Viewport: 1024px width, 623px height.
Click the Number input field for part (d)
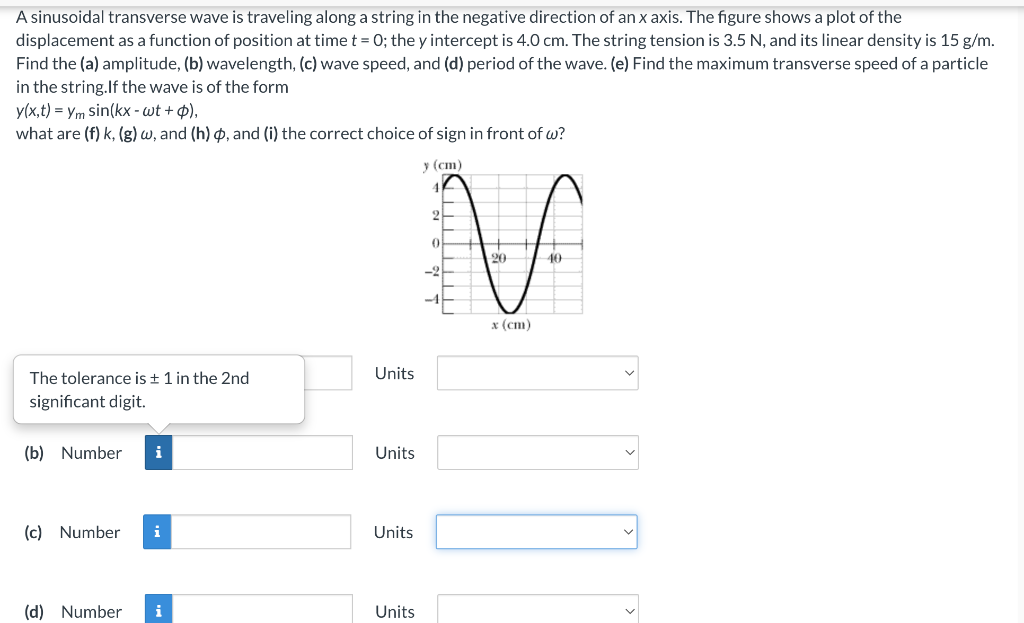[x=260, y=609]
